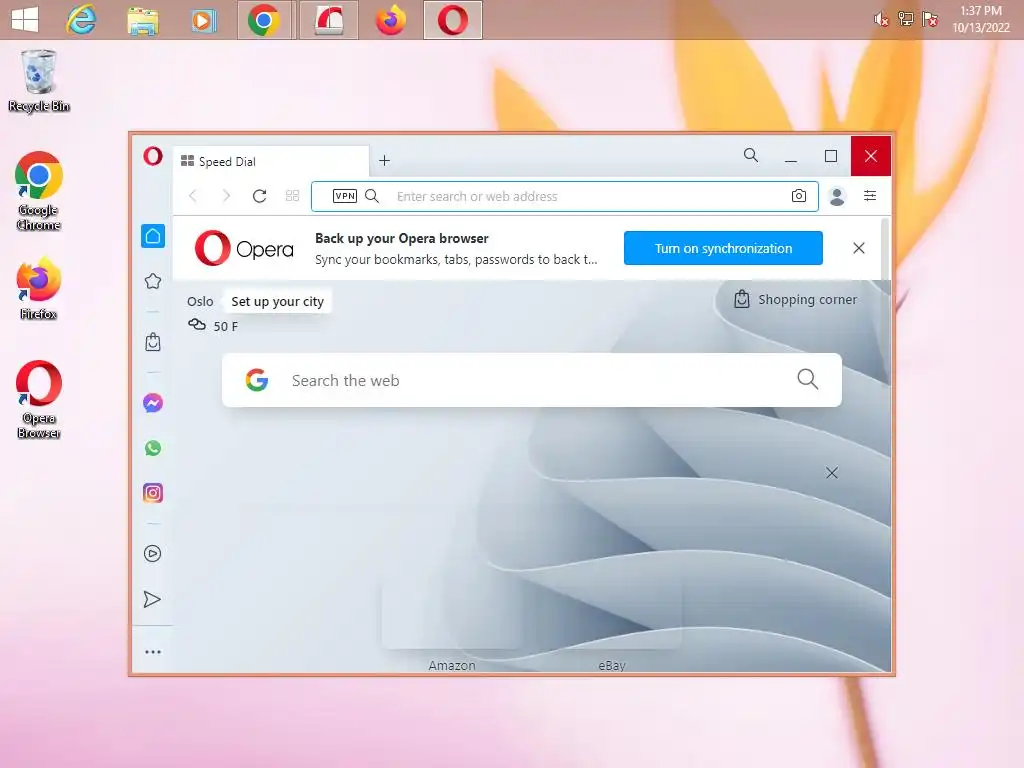Viewport: 1024px width, 768px height.
Task: Select Google Chrome desktop shortcut
Action: pyautogui.click(x=39, y=191)
